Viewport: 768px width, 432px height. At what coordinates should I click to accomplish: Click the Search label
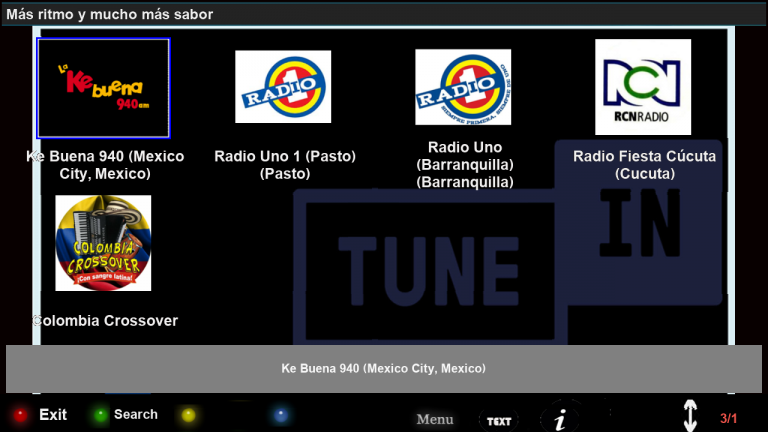tap(136, 414)
